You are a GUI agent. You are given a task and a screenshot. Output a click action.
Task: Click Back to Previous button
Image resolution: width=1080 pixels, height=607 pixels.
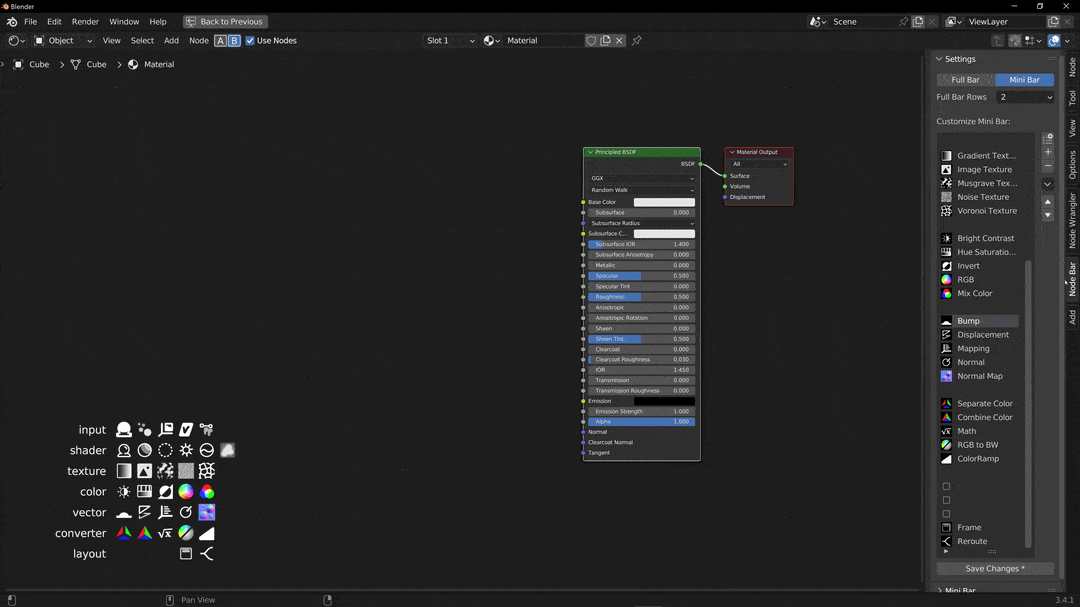click(x=225, y=21)
